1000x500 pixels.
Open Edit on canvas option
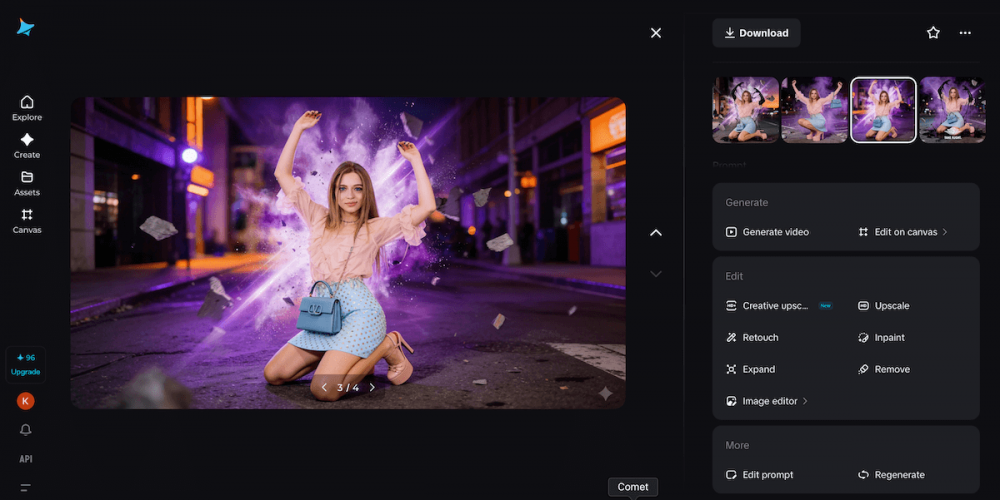(903, 232)
